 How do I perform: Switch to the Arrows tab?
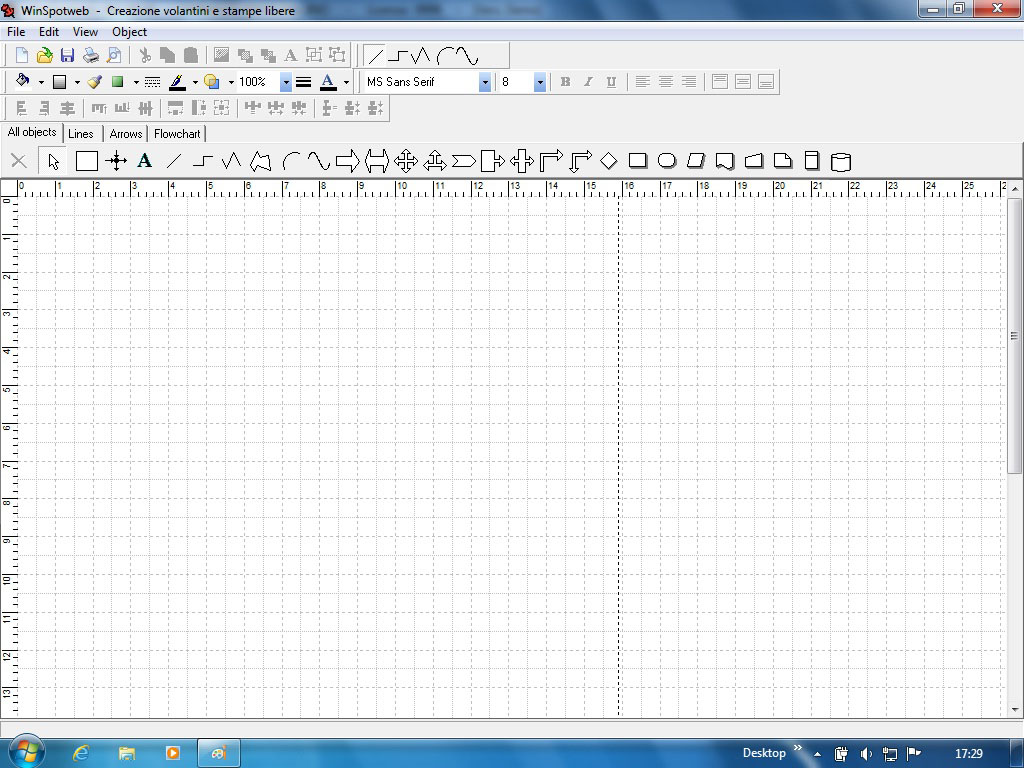tap(126, 134)
